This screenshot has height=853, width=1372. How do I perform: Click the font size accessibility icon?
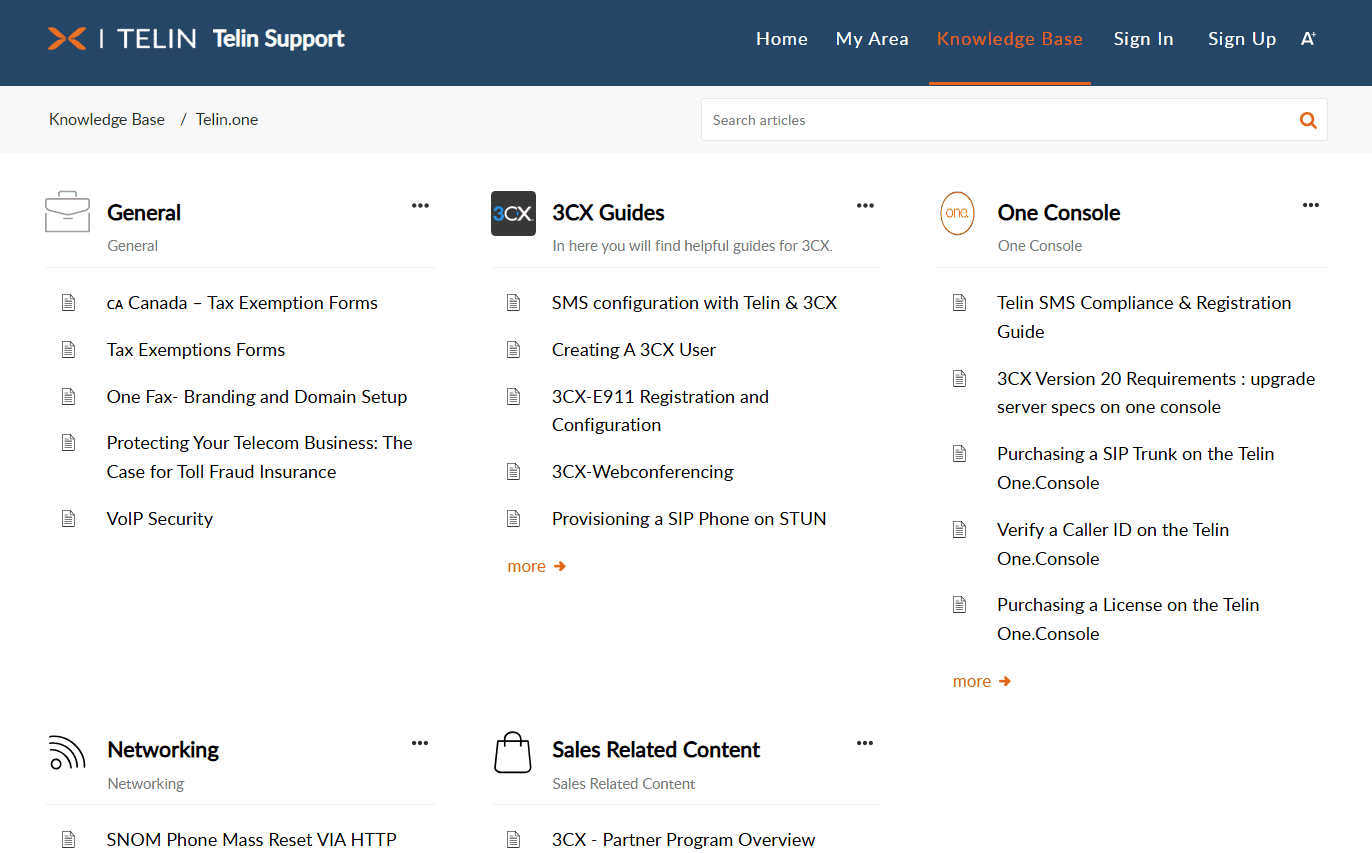click(x=1308, y=39)
